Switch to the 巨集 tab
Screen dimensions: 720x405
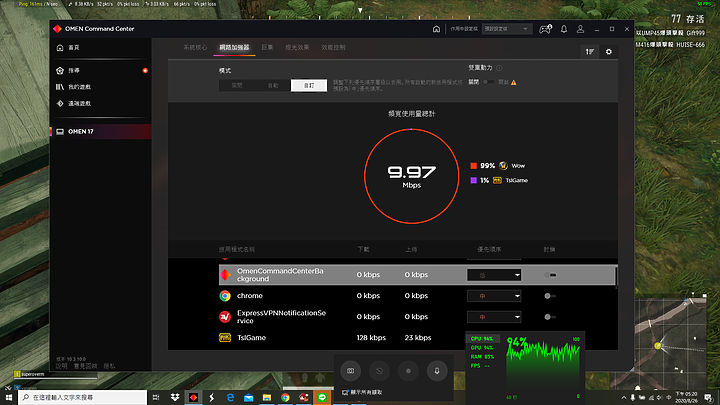tap(267, 47)
